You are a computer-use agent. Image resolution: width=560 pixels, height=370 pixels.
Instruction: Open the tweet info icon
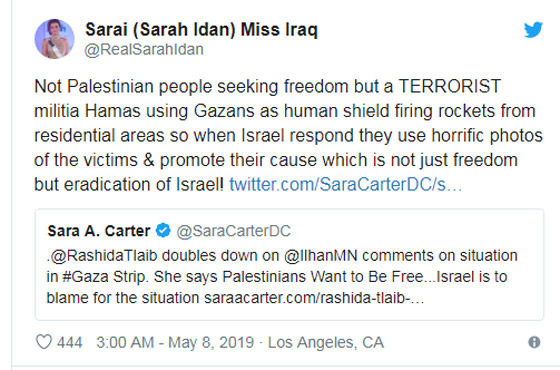(x=534, y=342)
